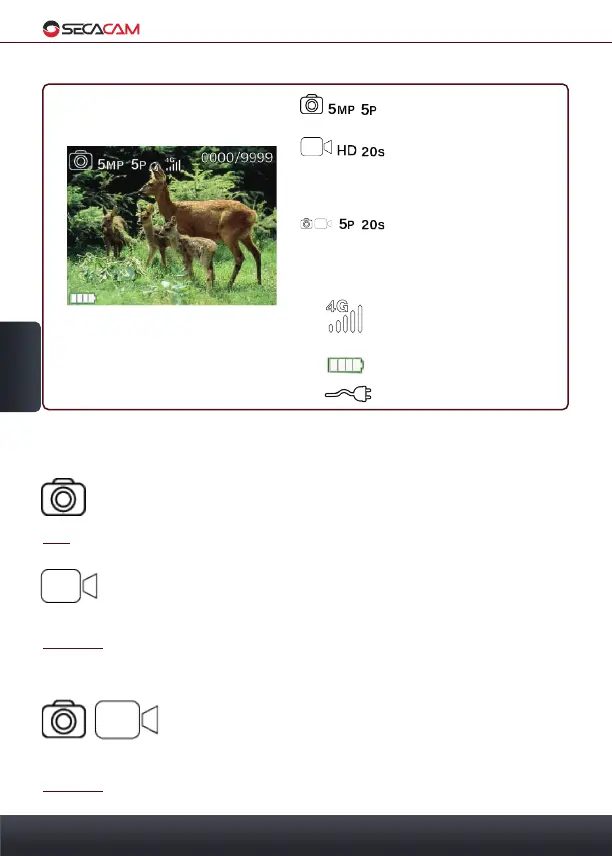Click the battery indicator inside the preview screen
Viewport: 612px width, 856px height.
tap(82, 298)
